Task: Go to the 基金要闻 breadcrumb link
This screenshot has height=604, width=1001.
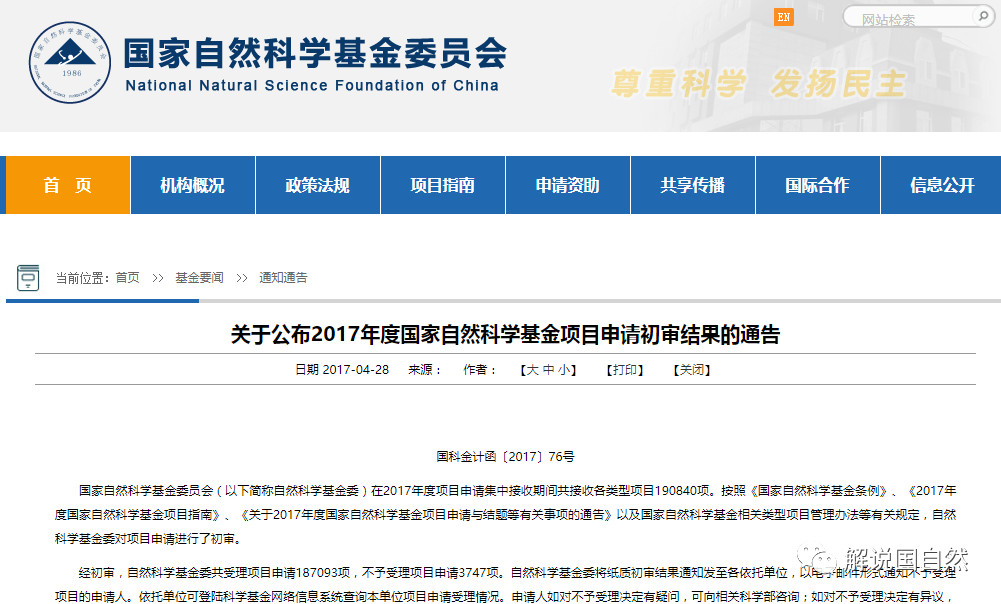Action: point(199,278)
